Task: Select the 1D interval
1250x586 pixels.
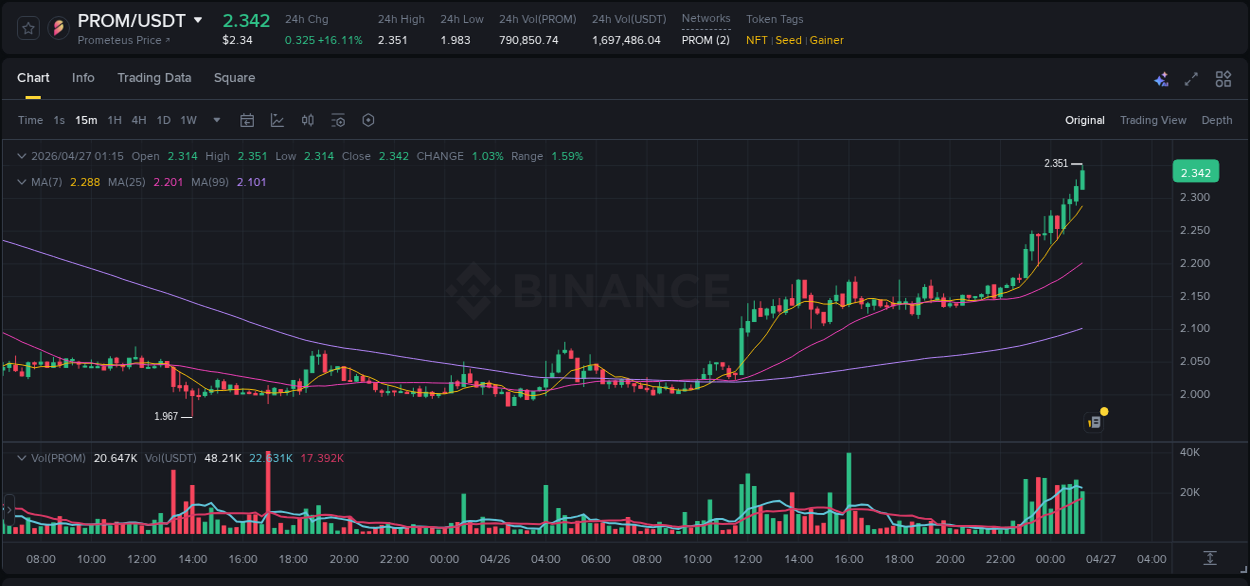Action: pyautogui.click(x=163, y=120)
